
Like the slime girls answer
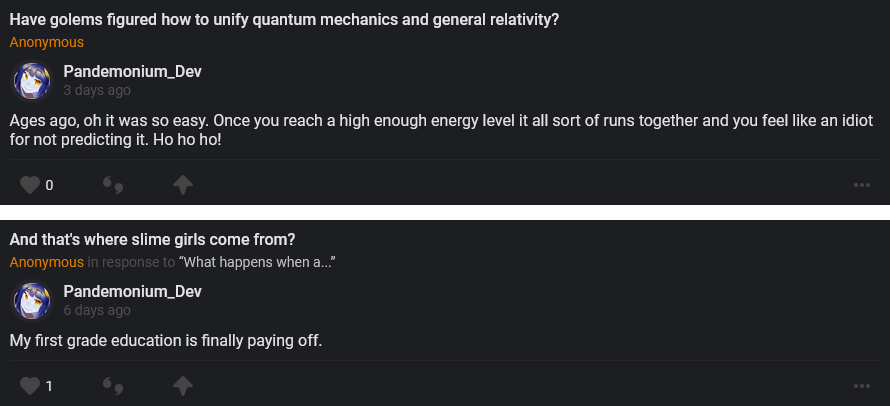(30, 385)
